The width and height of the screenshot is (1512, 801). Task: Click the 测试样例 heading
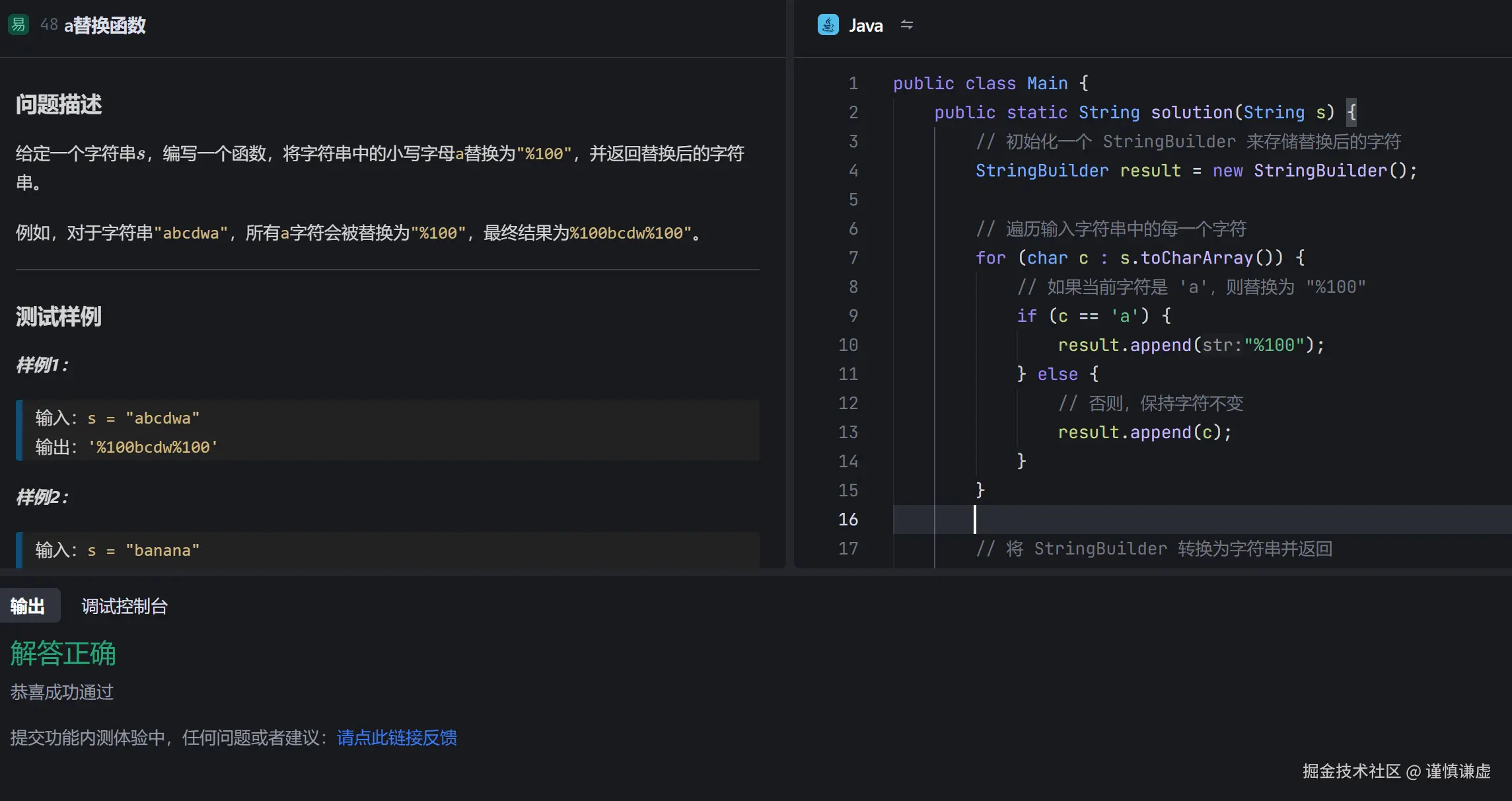(x=59, y=317)
